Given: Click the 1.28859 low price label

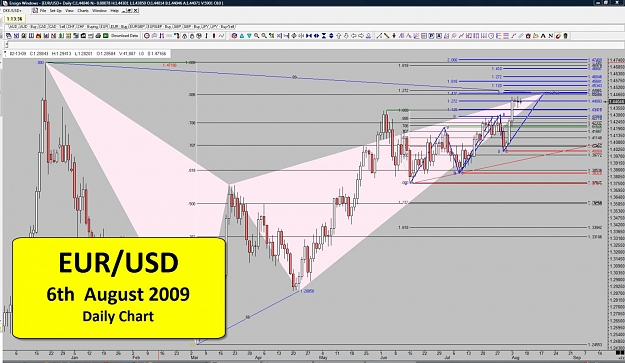Looking at the screenshot, I should [307, 291].
